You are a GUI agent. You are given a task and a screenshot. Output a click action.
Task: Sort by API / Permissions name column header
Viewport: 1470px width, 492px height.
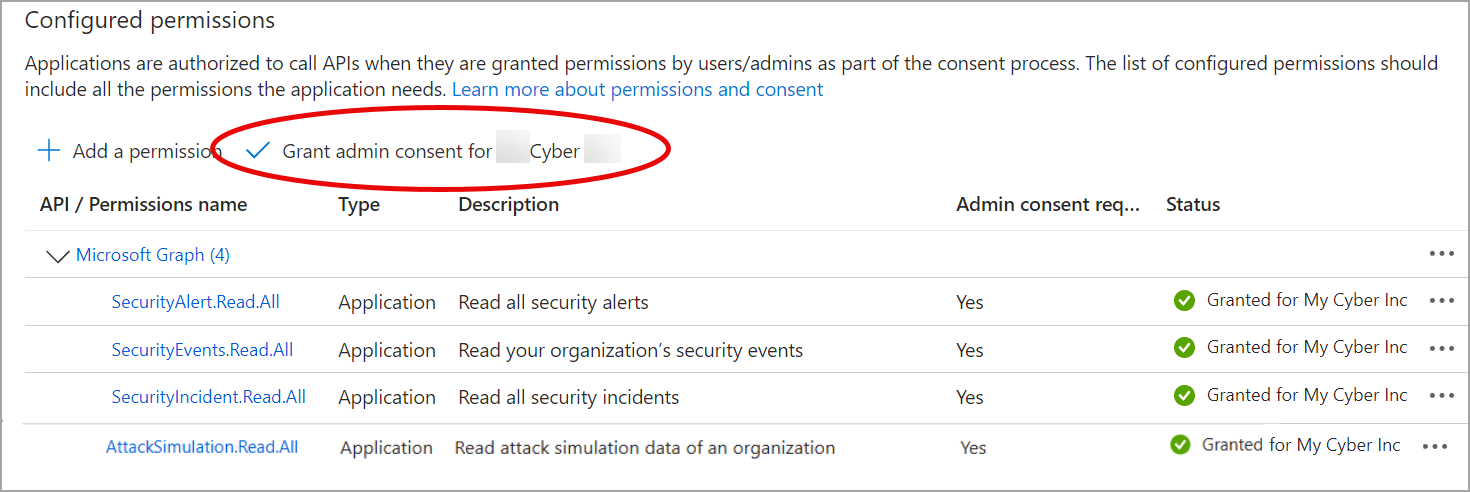click(143, 204)
